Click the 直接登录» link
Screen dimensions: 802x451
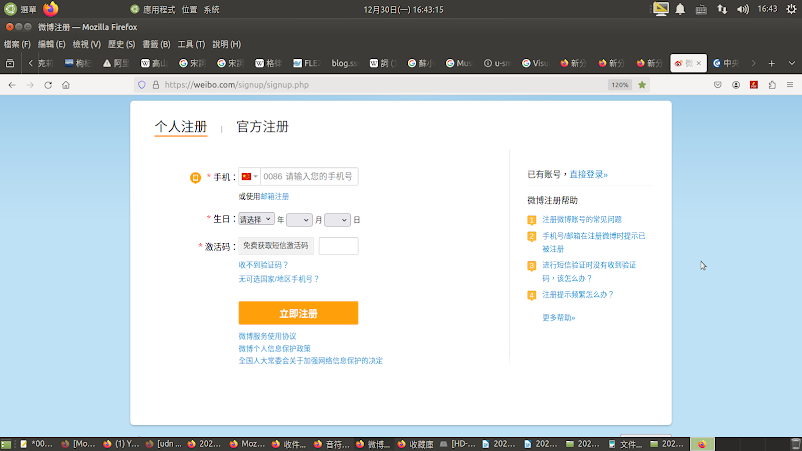point(589,174)
